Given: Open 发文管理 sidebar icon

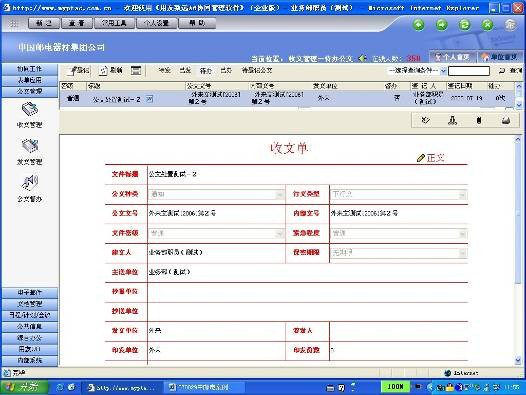Looking at the screenshot, I should [30, 146].
